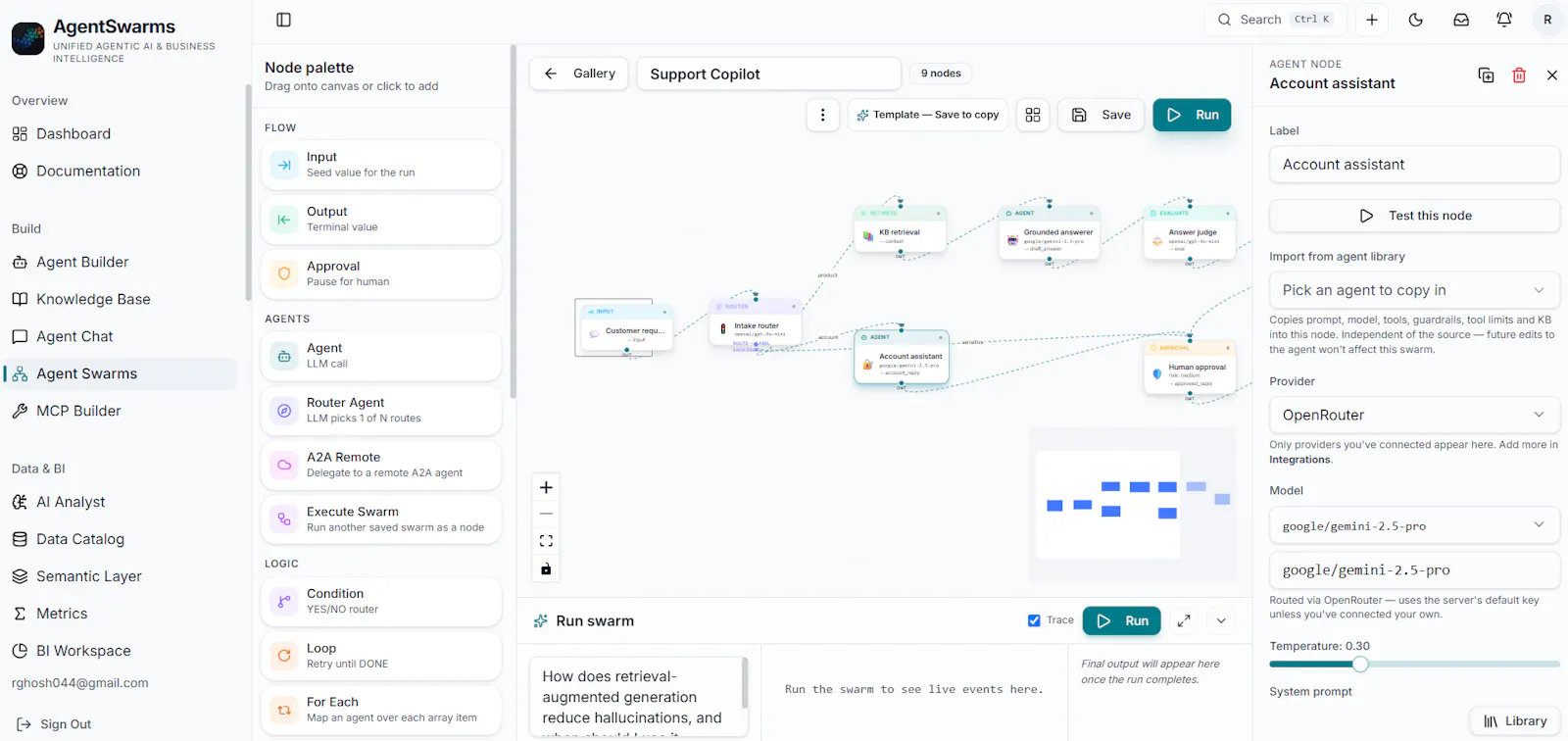Edit the Support Copilot title field

point(768,74)
